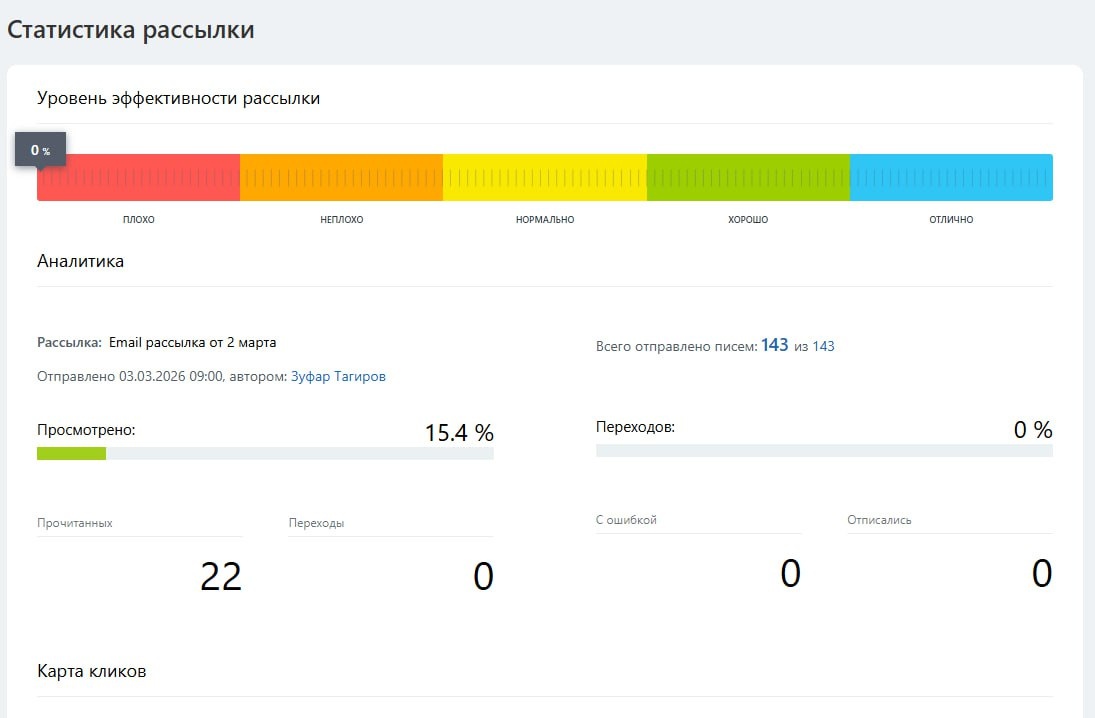
Task: Click the Переходов: label
Action: point(635,427)
